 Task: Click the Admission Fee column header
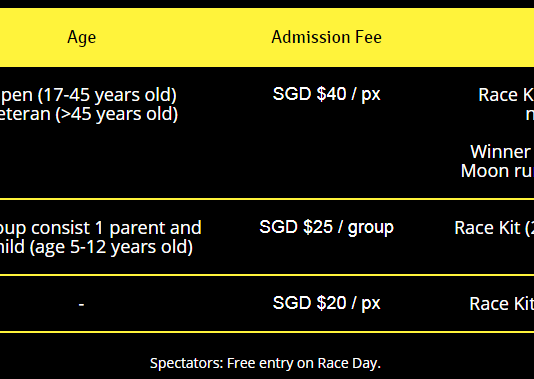pyautogui.click(x=326, y=37)
